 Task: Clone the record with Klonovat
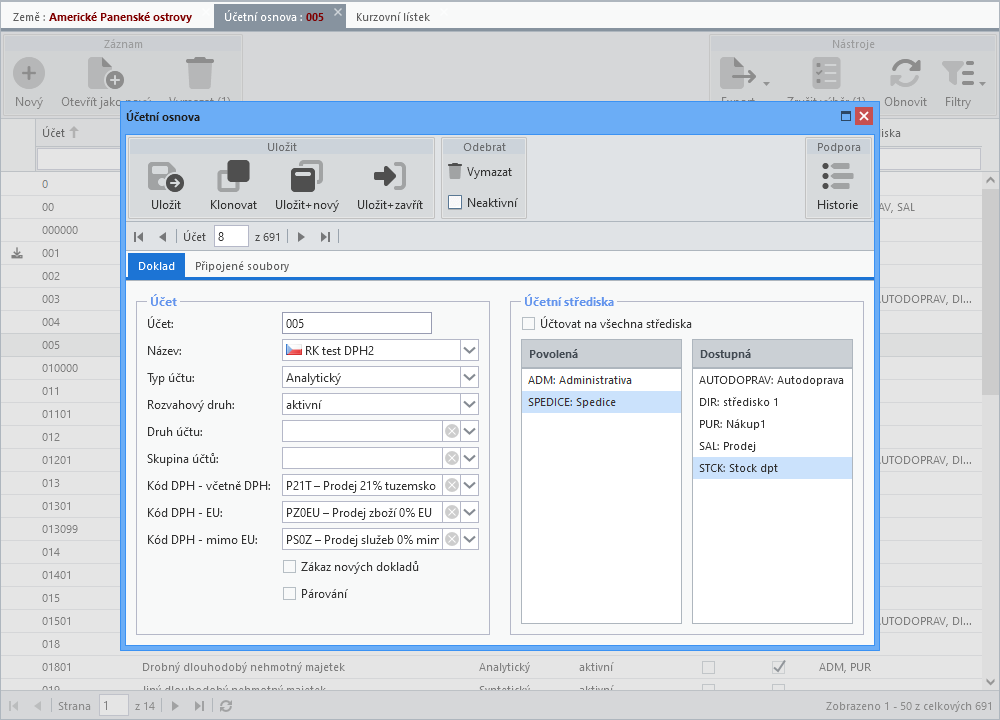pos(233,177)
